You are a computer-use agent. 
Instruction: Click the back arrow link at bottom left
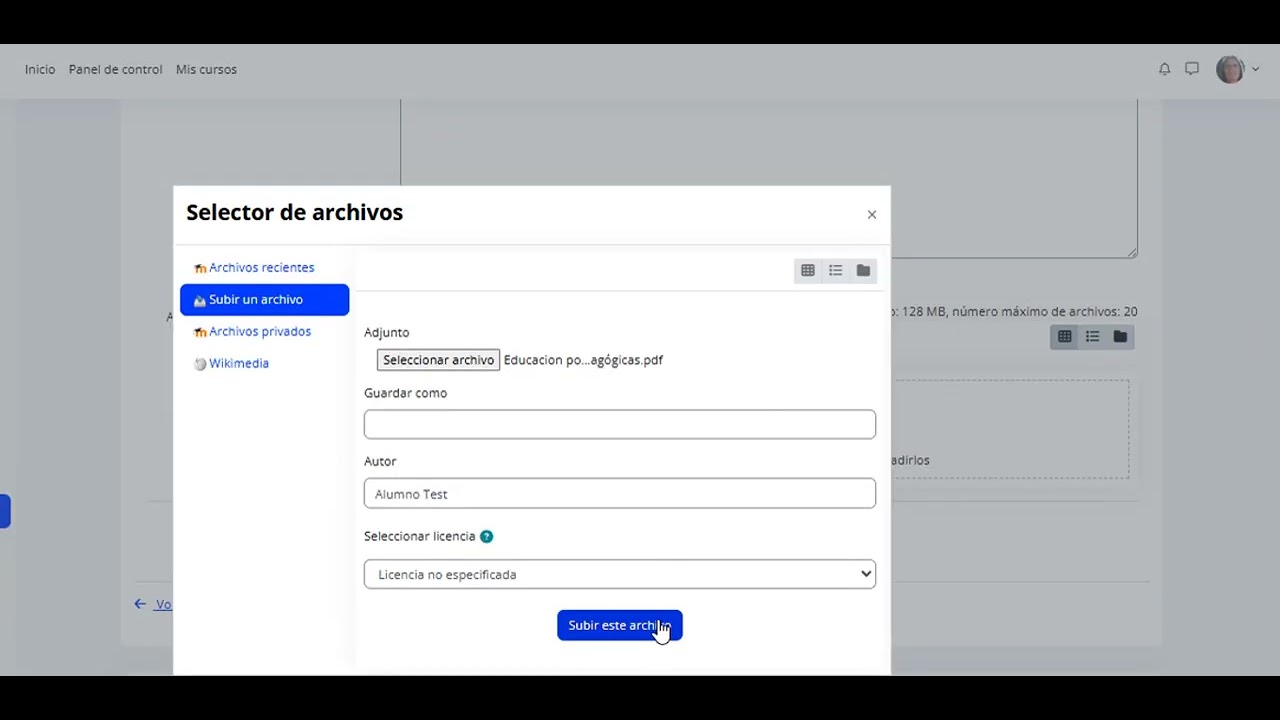pyautogui.click(x=152, y=604)
